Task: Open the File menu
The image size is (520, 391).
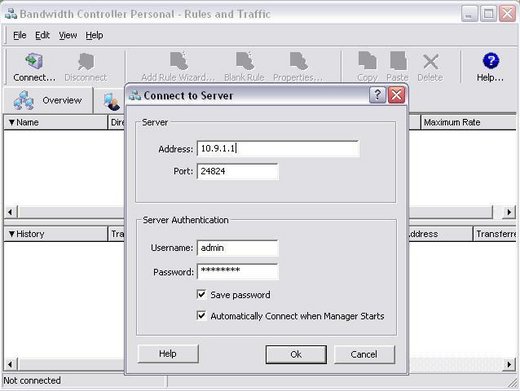Action: 20,35
